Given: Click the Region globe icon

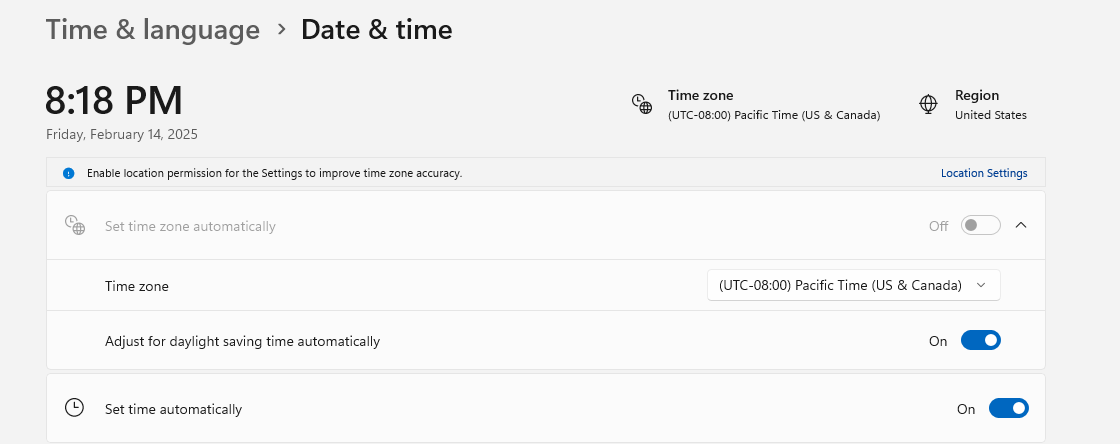Looking at the screenshot, I should click(x=928, y=104).
